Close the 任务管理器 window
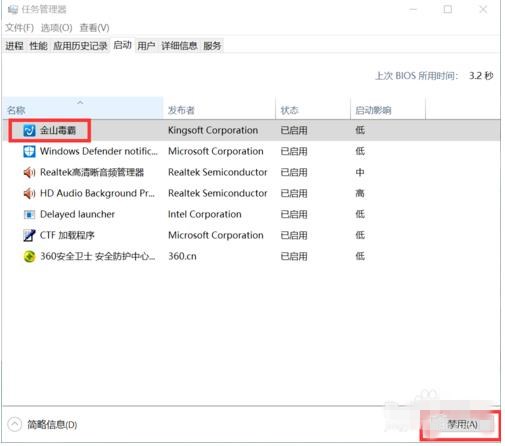This screenshot has height=446, width=505. point(483,9)
